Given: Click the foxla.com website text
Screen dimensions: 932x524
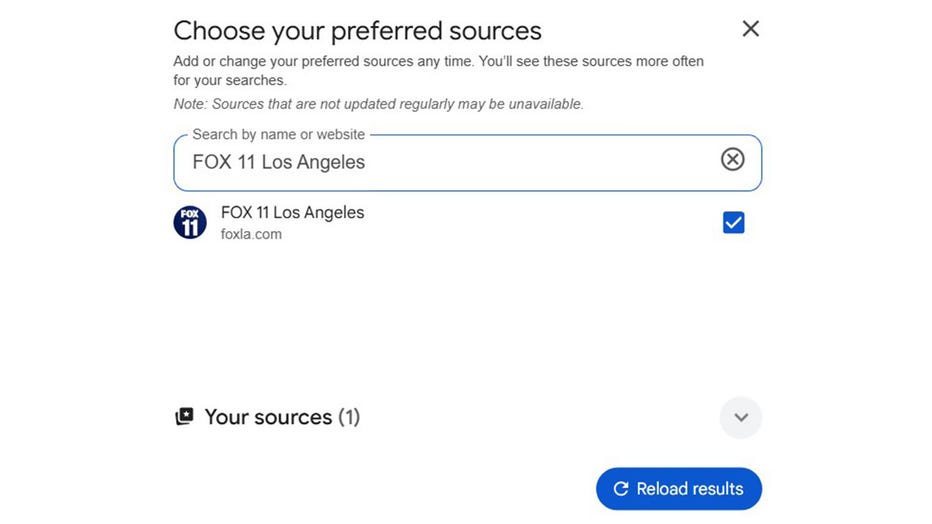Looking at the screenshot, I should click(251, 235).
